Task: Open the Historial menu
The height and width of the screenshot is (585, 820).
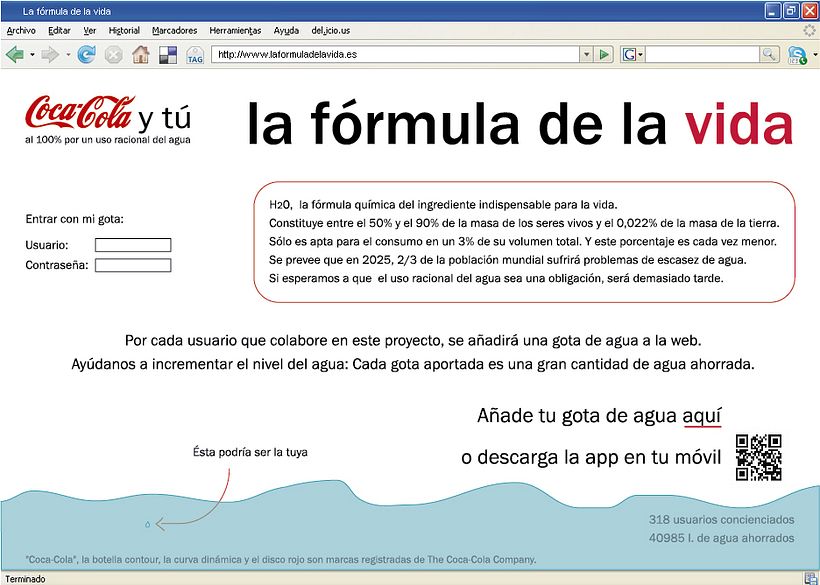Action: [x=124, y=30]
